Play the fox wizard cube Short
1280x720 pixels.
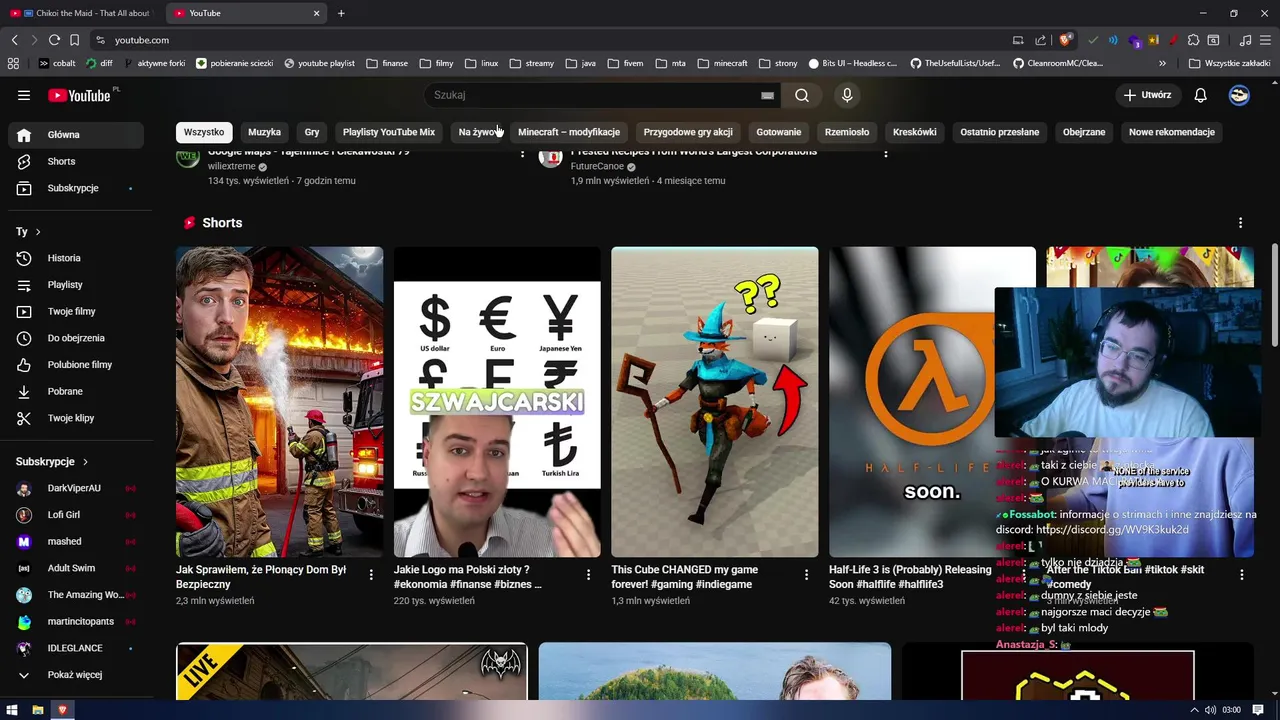tap(715, 402)
